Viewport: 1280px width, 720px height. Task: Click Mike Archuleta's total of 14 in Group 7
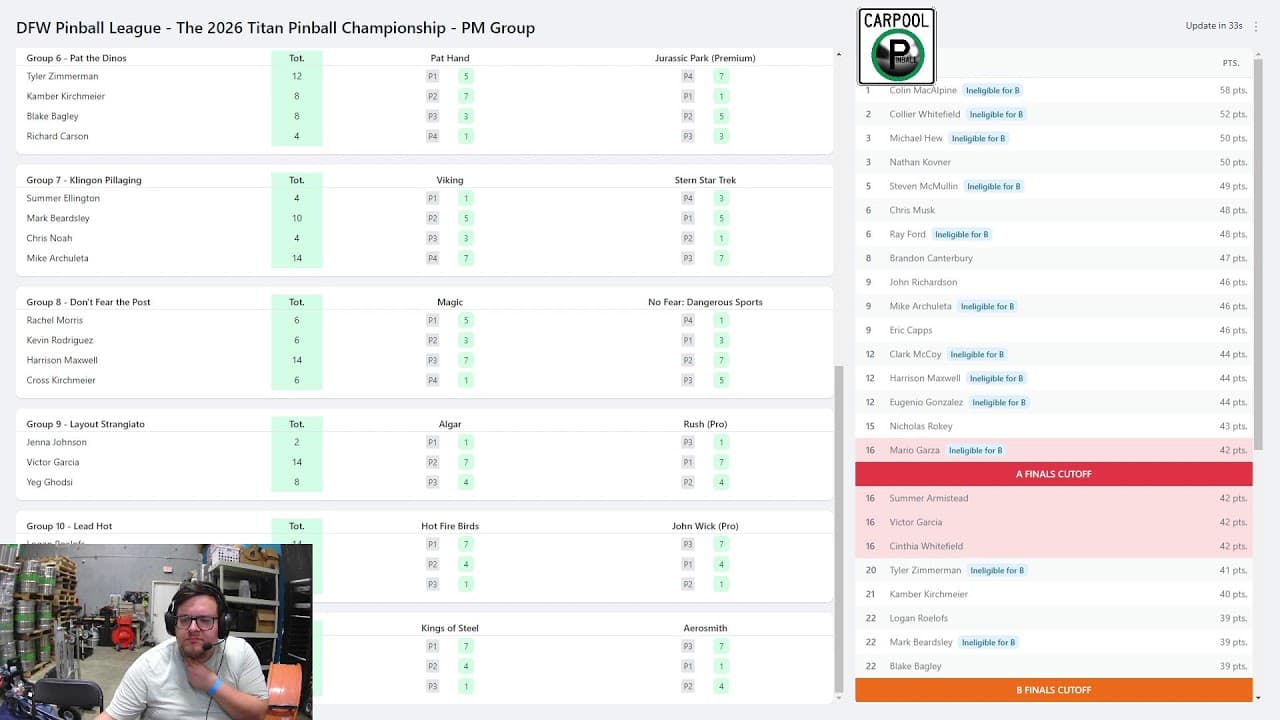click(297, 258)
